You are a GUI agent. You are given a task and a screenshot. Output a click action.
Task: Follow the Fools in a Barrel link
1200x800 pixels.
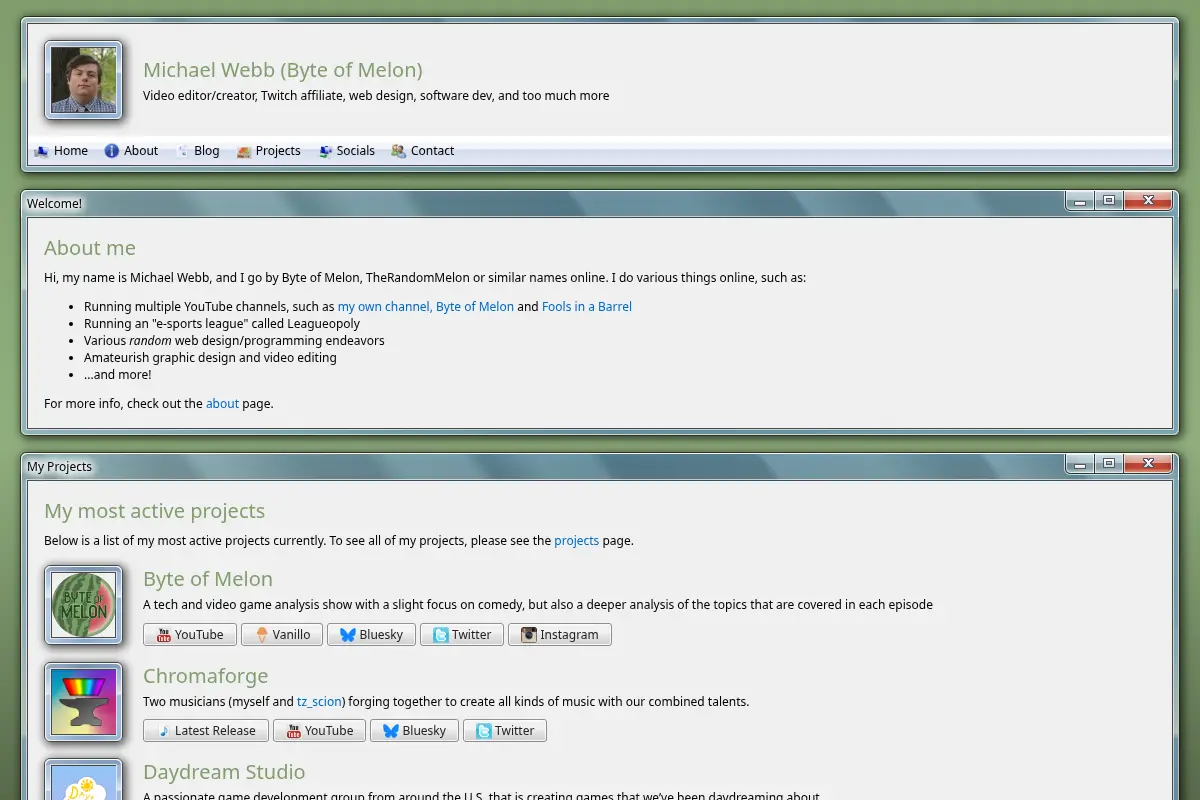click(x=587, y=307)
